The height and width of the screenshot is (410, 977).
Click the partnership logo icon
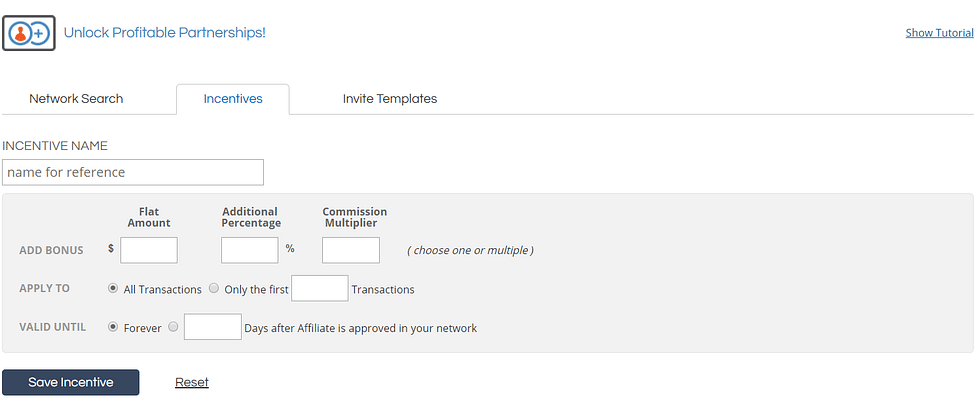tap(28, 33)
